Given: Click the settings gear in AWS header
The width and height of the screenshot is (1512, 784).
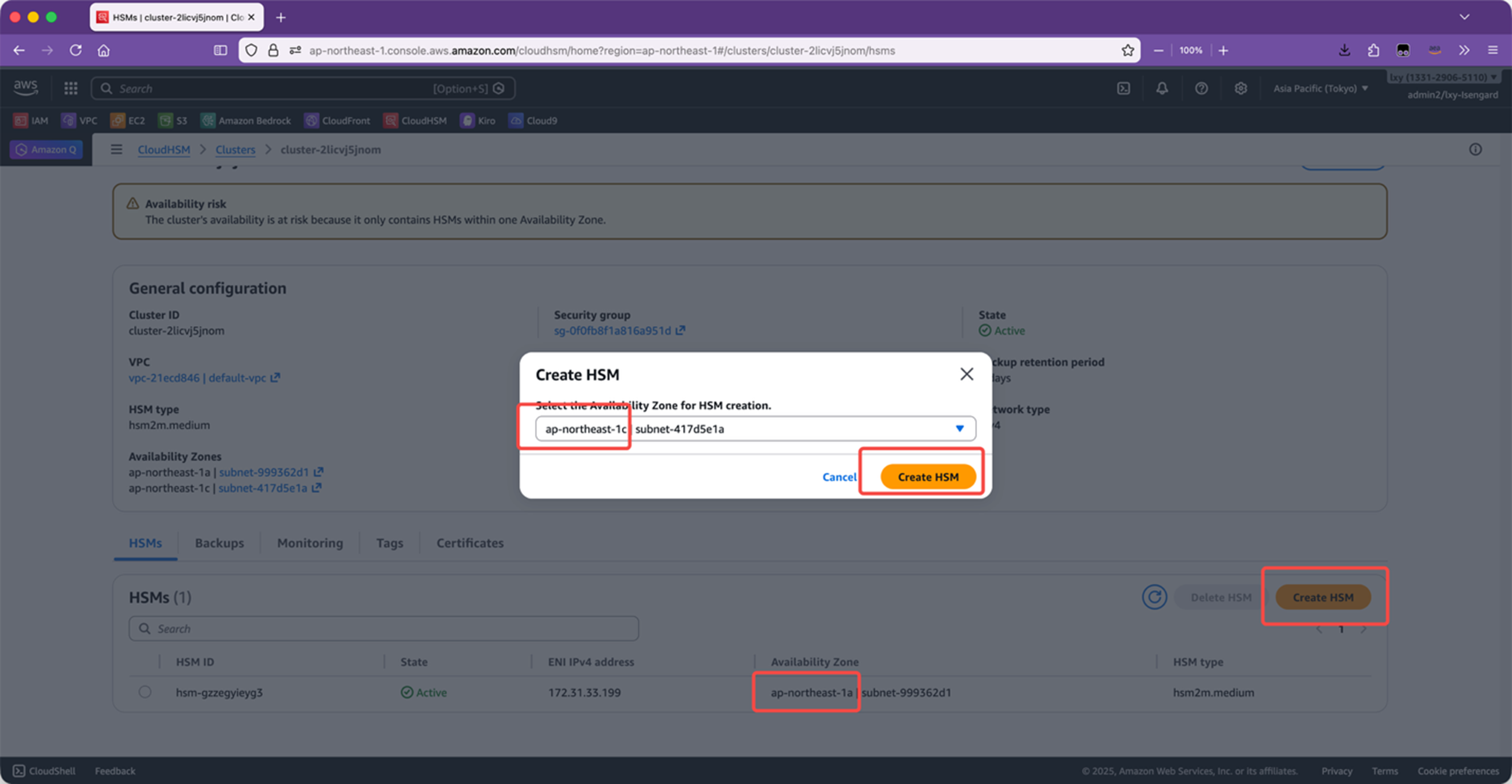Looking at the screenshot, I should click(1240, 89).
